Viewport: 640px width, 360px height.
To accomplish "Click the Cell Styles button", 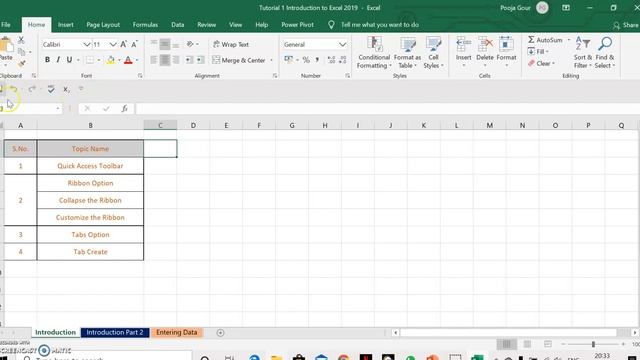I will (x=433, y=53).
